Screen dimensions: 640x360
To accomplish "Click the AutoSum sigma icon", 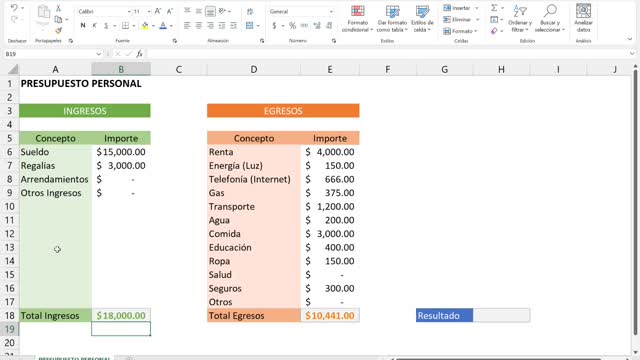I will pyautogui.click(x=494, y=8).
